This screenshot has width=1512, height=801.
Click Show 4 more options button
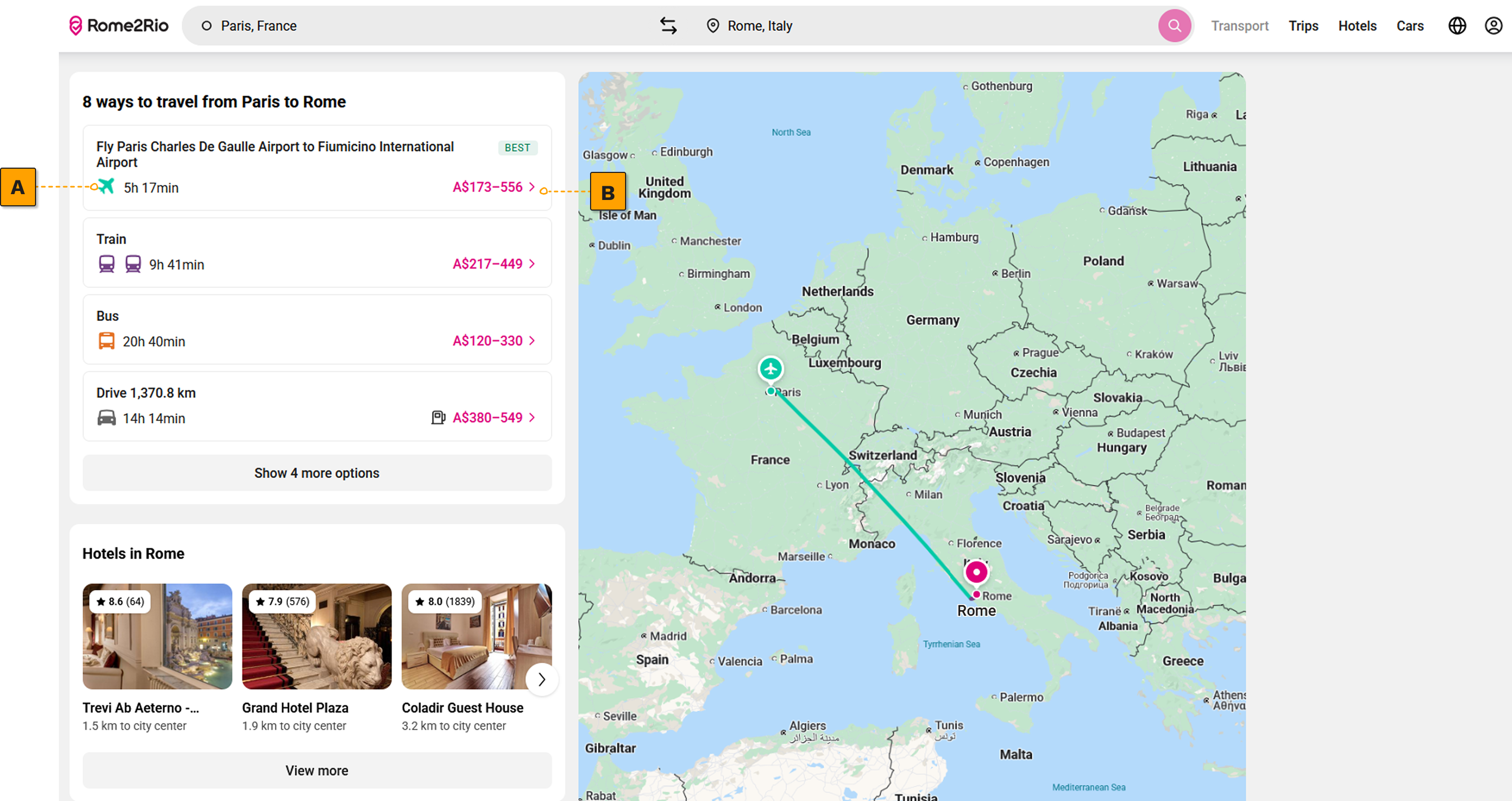pyautogui.click(x=317, y=473)
